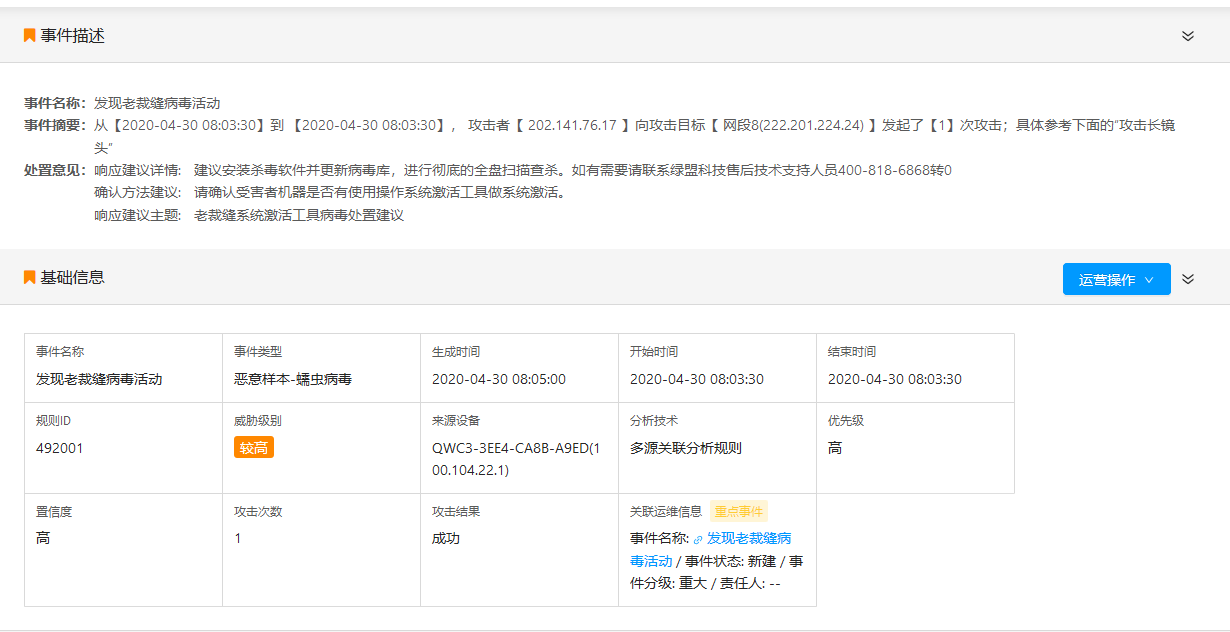
Task: Click the orange bookmark icon beside 基础信息
Action: [x=29, y=277]
